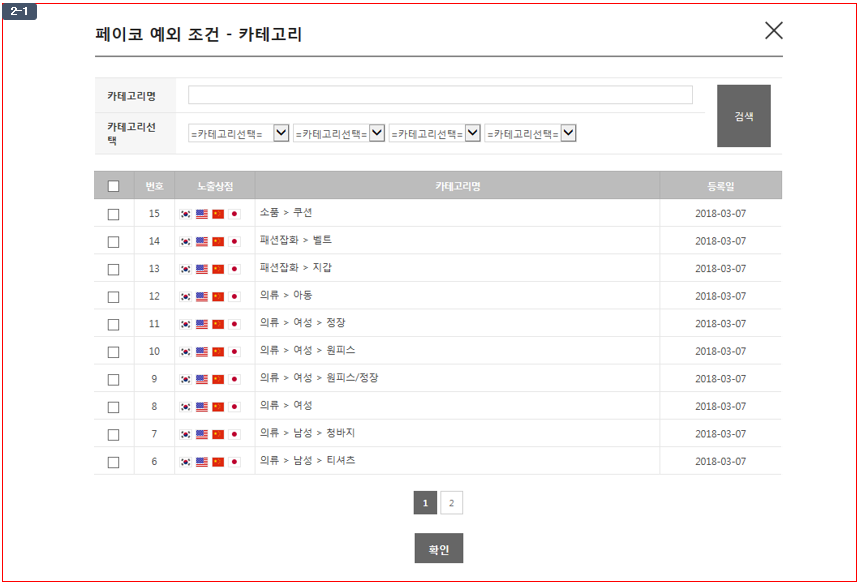Click the China flag in row 14
Image resolution: width=860 pixels, height=585 pixels.
point(218,241)
